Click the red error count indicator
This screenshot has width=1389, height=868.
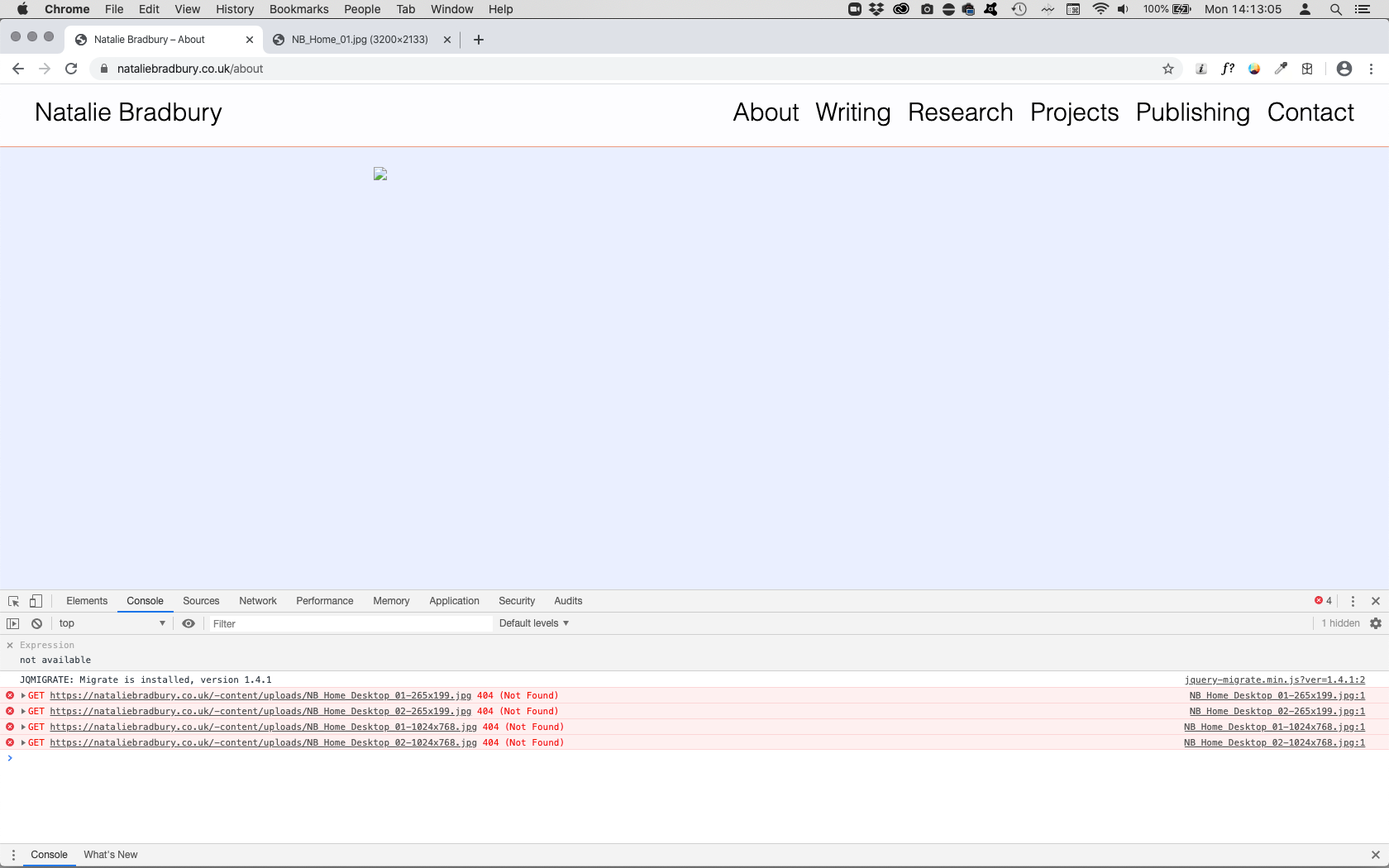(1323, 601)
